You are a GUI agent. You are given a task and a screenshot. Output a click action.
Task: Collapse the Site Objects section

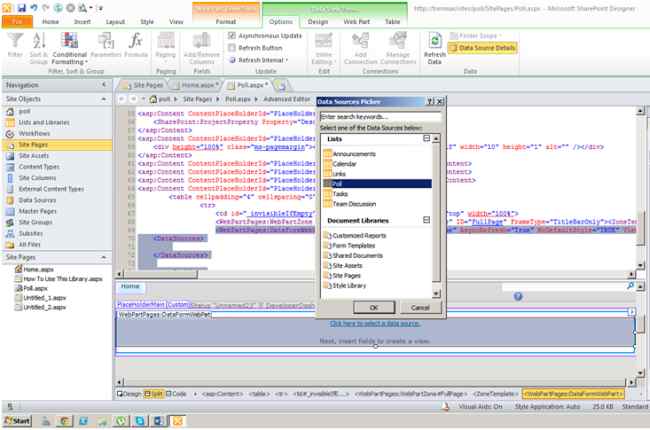(103, 99)
